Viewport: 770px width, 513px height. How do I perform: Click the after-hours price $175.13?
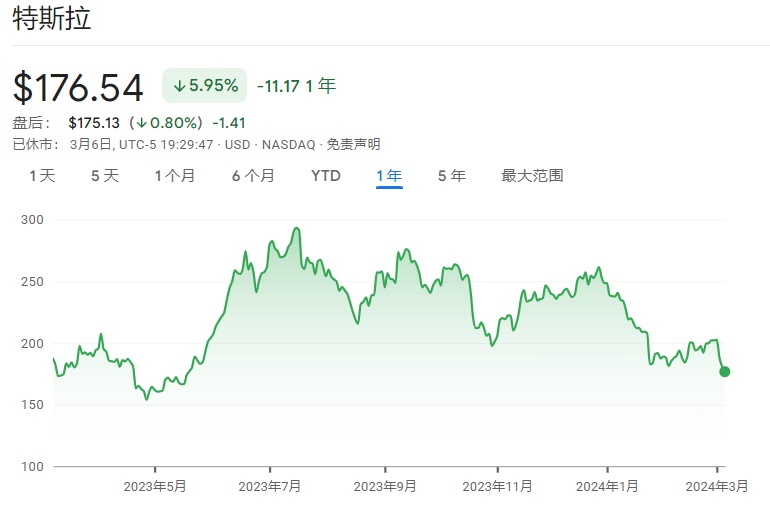click(x=94, y=123)
